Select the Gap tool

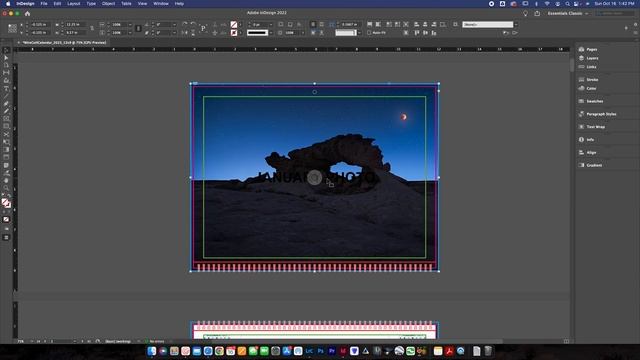point(6,73)
